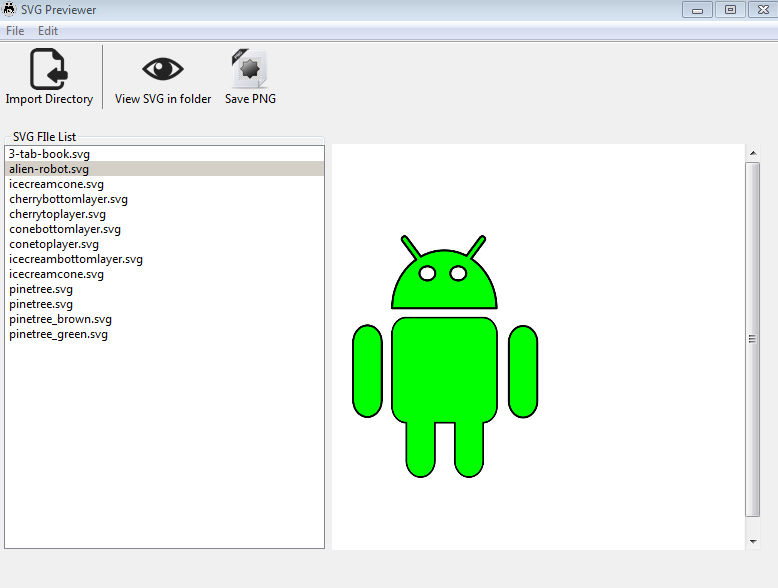Viewport: 778px width, 588px height.
Task: Select cherrytoplayer.svg in the list
Action: [164, 214]
